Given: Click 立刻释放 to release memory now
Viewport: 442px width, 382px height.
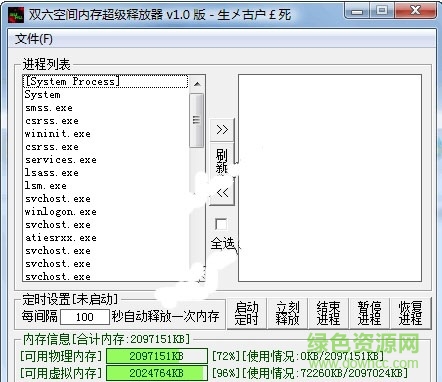Looking at the screenshot, I should 287,313.
